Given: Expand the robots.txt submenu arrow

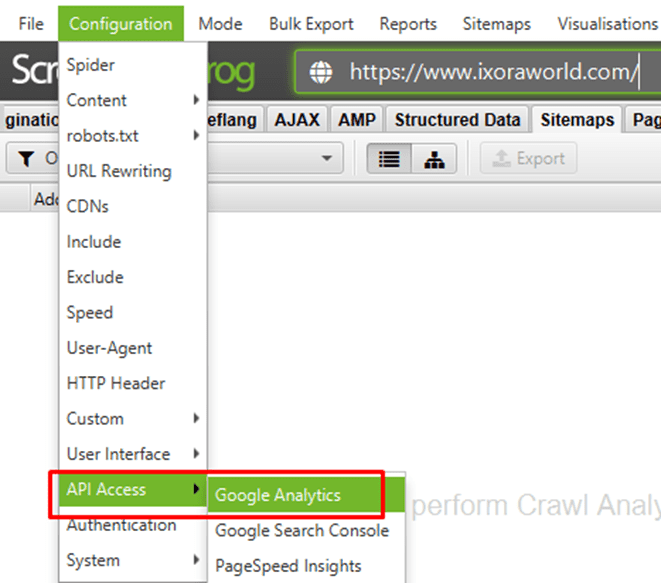Looking at the screenshot, I should [x=196, y=135].
